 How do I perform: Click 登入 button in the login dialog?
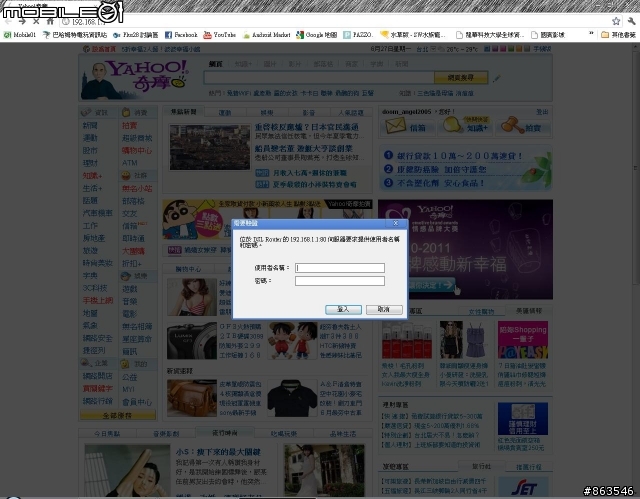point(343,310)
